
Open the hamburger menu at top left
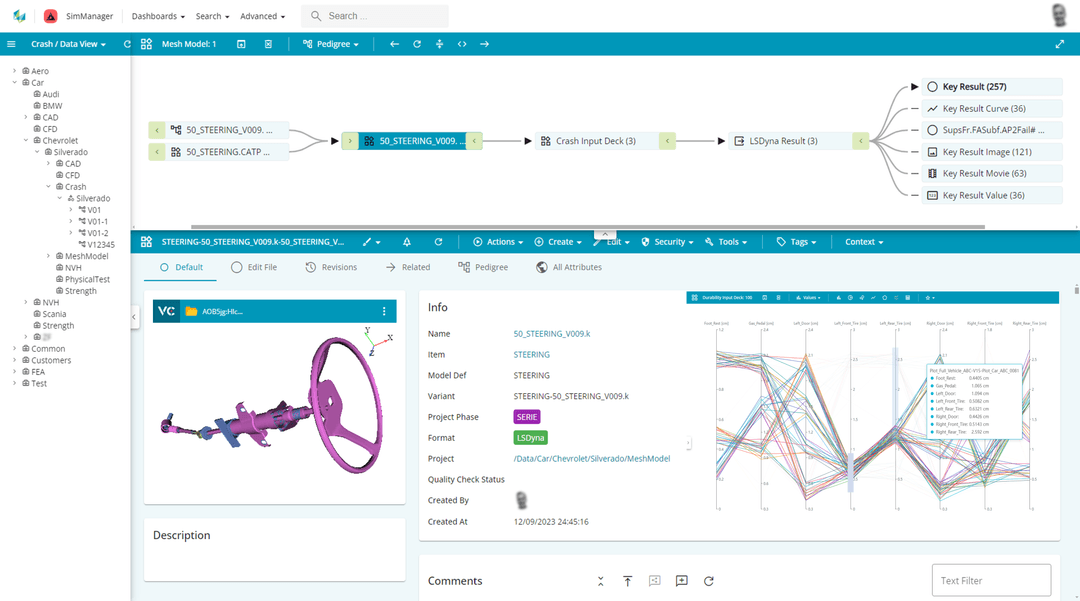11,43
